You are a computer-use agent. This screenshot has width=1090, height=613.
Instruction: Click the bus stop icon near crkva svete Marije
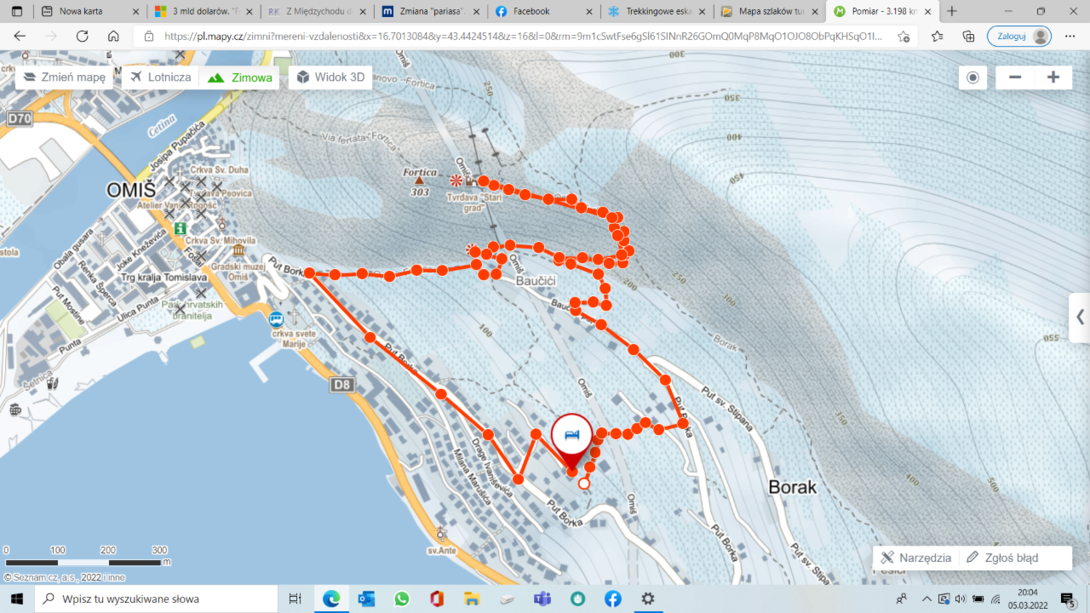(276, 319)
